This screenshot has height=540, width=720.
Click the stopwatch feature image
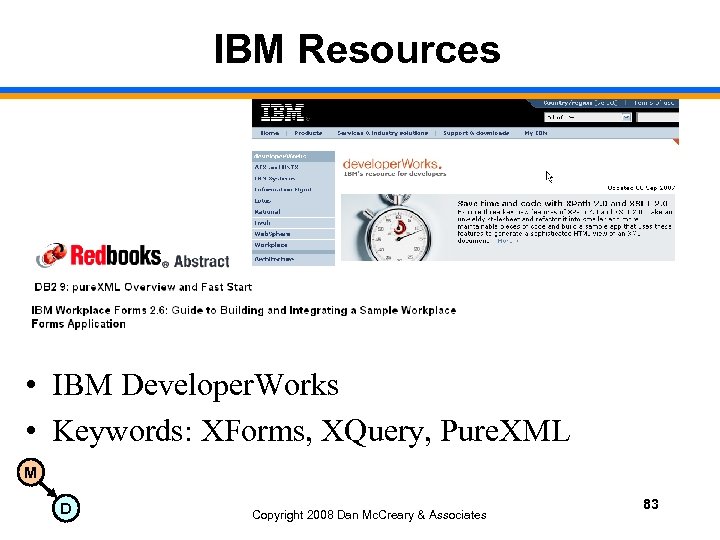coord(397,227)
